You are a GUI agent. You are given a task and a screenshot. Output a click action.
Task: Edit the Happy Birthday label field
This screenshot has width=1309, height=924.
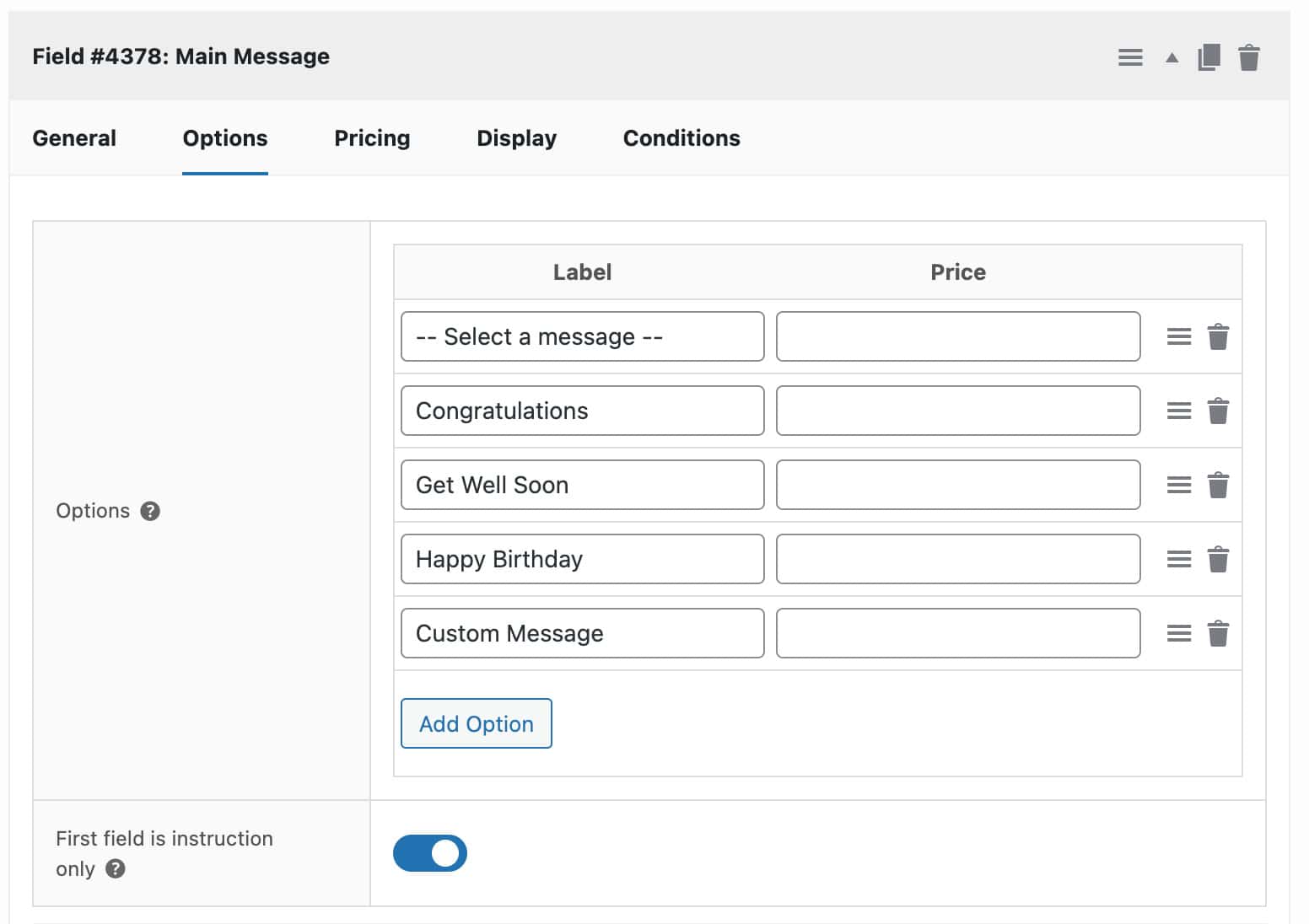pos(581,559)
